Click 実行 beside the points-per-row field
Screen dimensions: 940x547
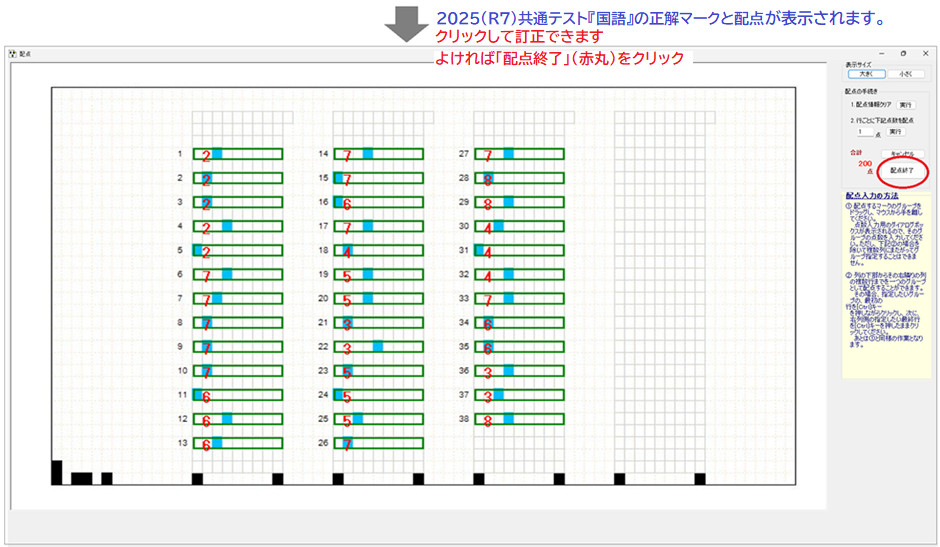click(x=895, y=131)
